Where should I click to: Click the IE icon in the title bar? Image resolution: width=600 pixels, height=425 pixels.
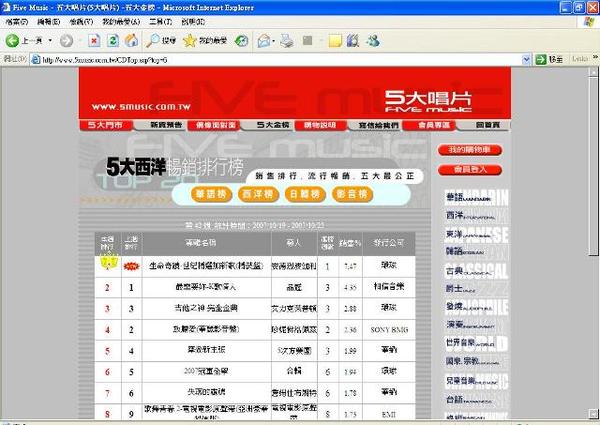click(x=6, y=7)
